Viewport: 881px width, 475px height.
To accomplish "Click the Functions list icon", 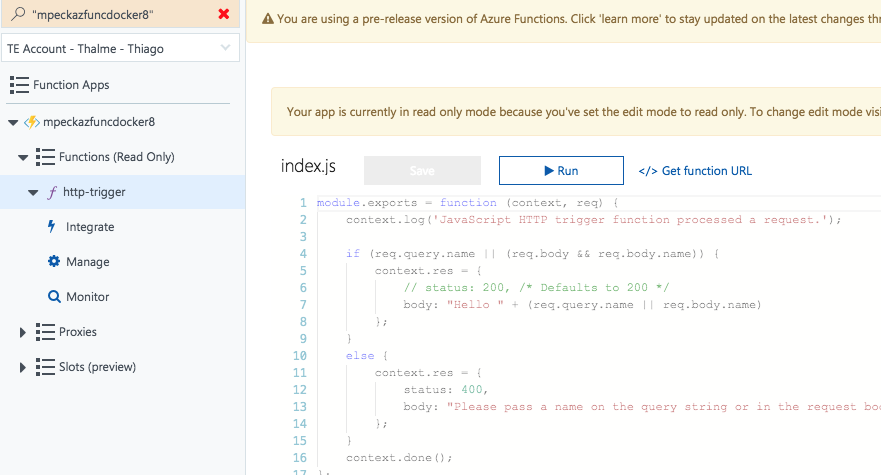I will tap(45, 157).
